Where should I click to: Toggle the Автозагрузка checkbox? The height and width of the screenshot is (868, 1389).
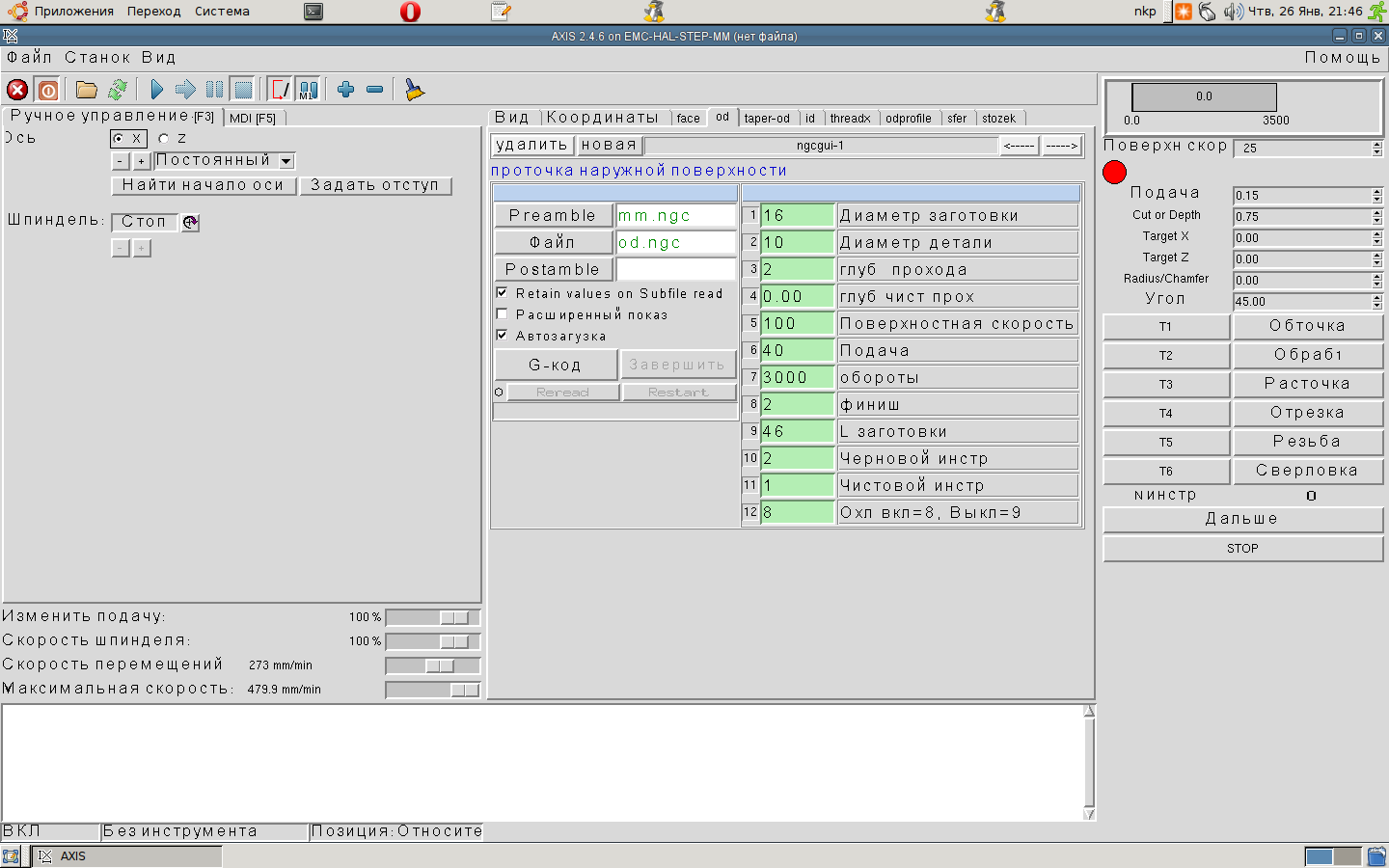[502, 336]
